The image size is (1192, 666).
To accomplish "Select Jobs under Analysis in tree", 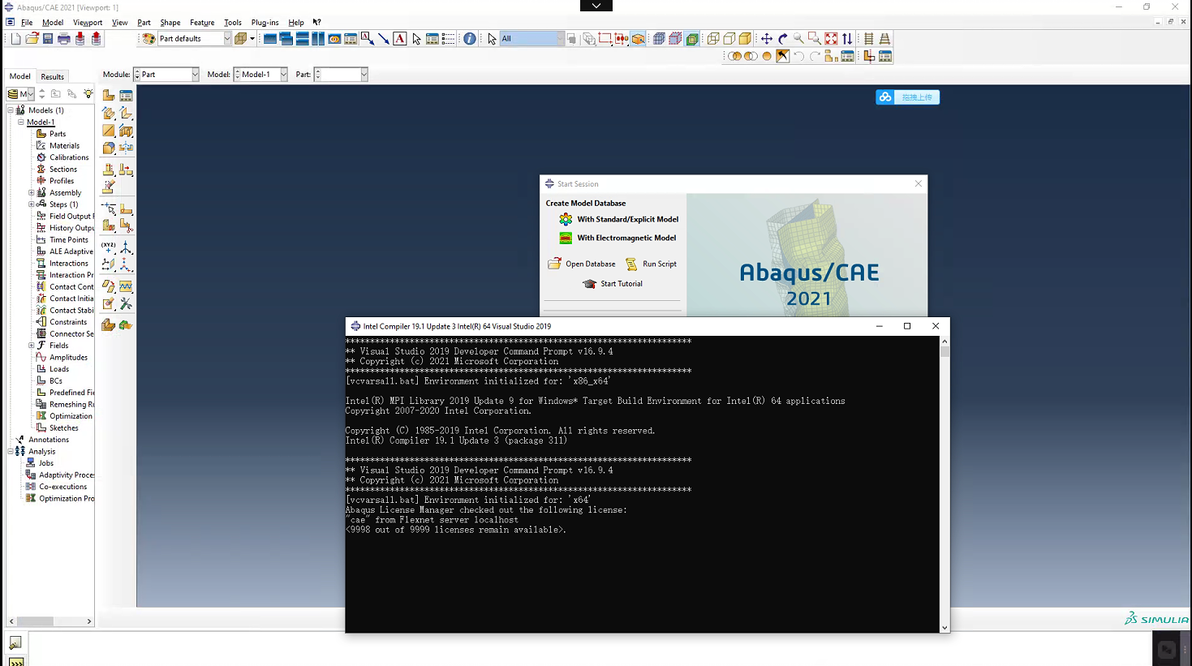I will coord(46,463).
